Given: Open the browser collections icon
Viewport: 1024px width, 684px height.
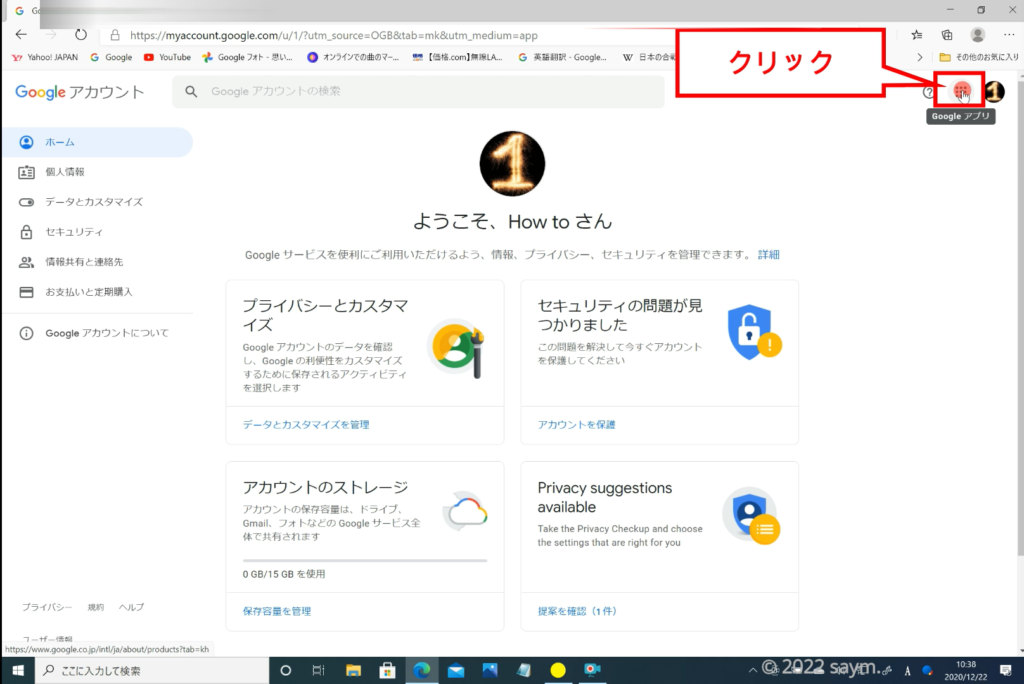Looking at the screenshot, I should (x=946, y=34).
